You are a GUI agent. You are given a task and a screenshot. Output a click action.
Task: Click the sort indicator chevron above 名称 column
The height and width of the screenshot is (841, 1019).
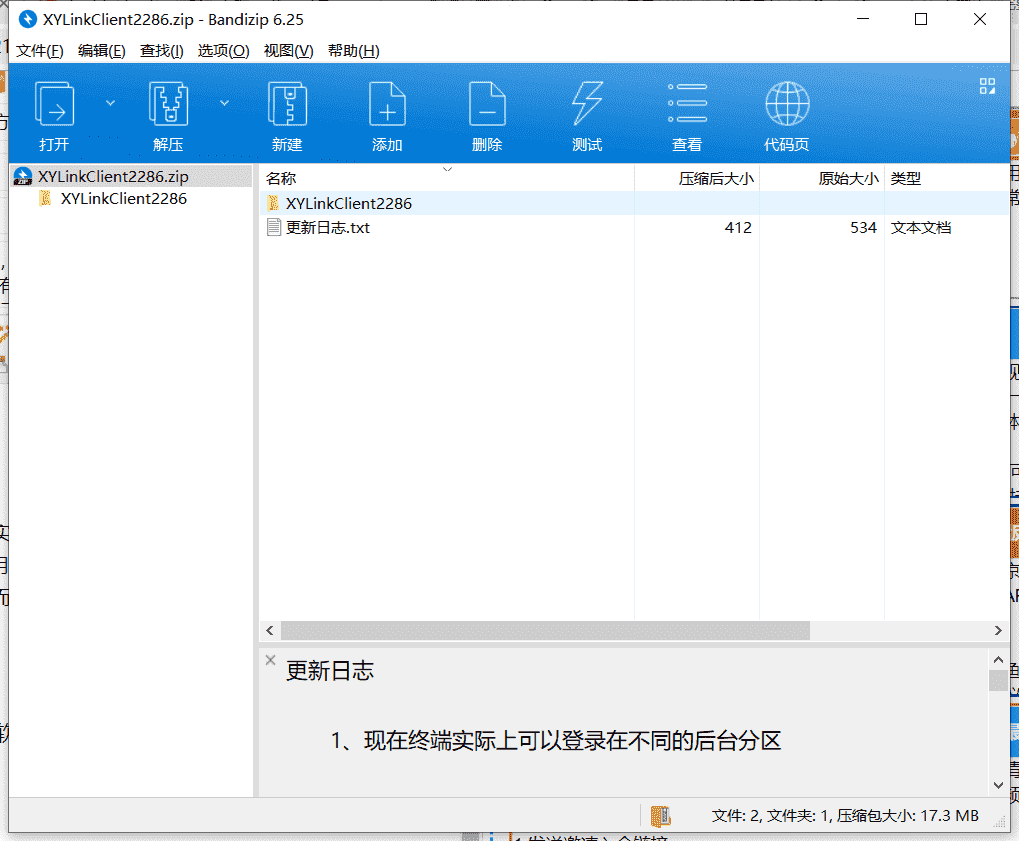[x=447, y=169]
